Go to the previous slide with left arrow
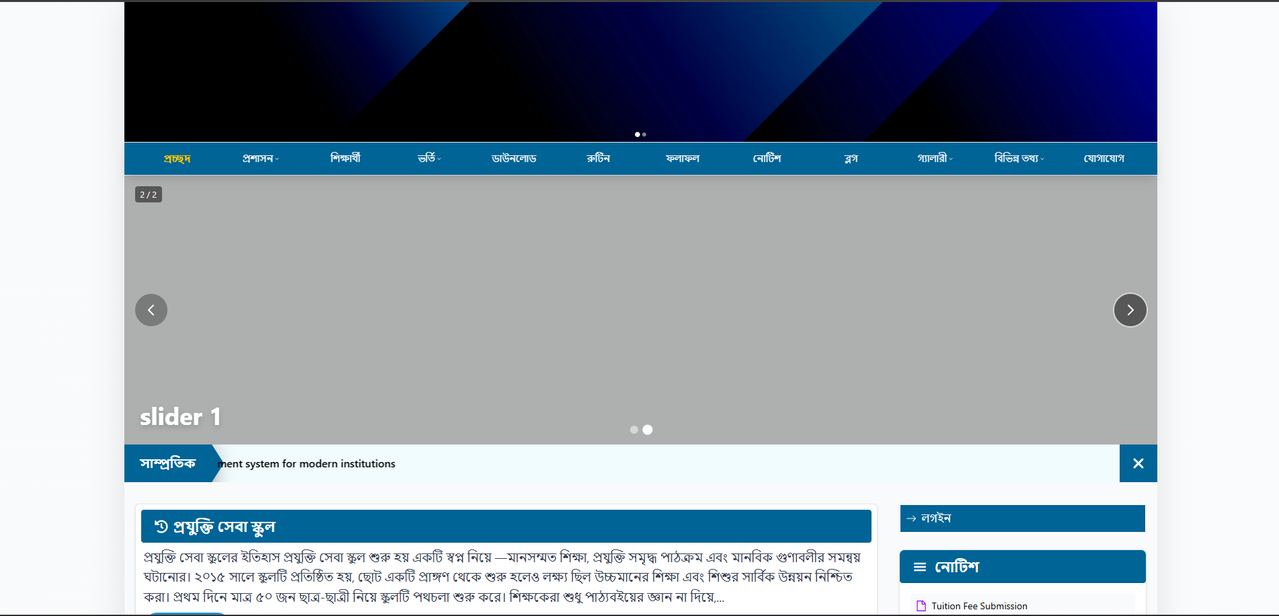Screen dimensions: 1279x616 (151, 310)
